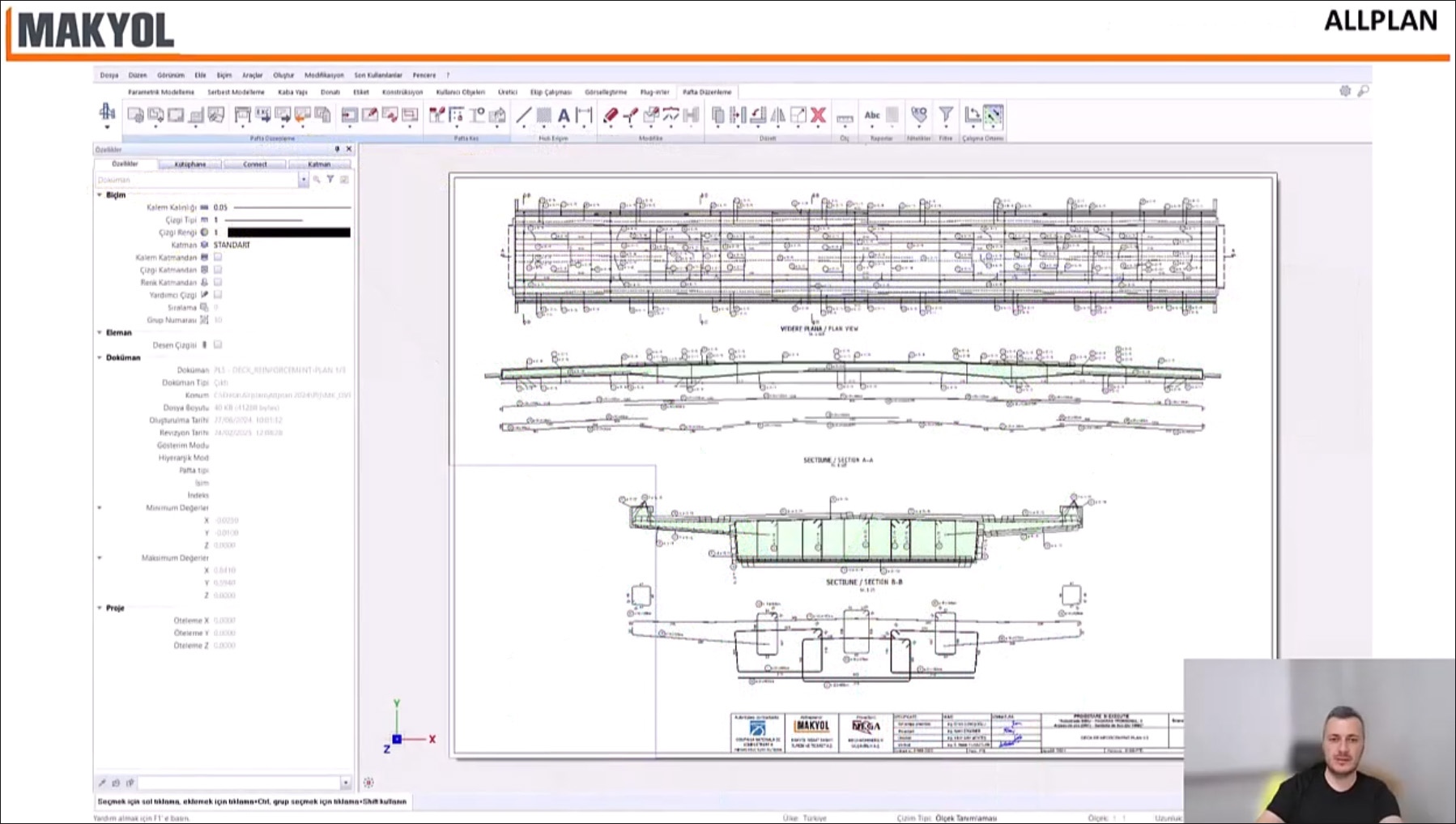Viewport: 1456px width, 824px height.
Task: Click the filter funnel in Özellikler panel
Action: [x=330, y=180]
